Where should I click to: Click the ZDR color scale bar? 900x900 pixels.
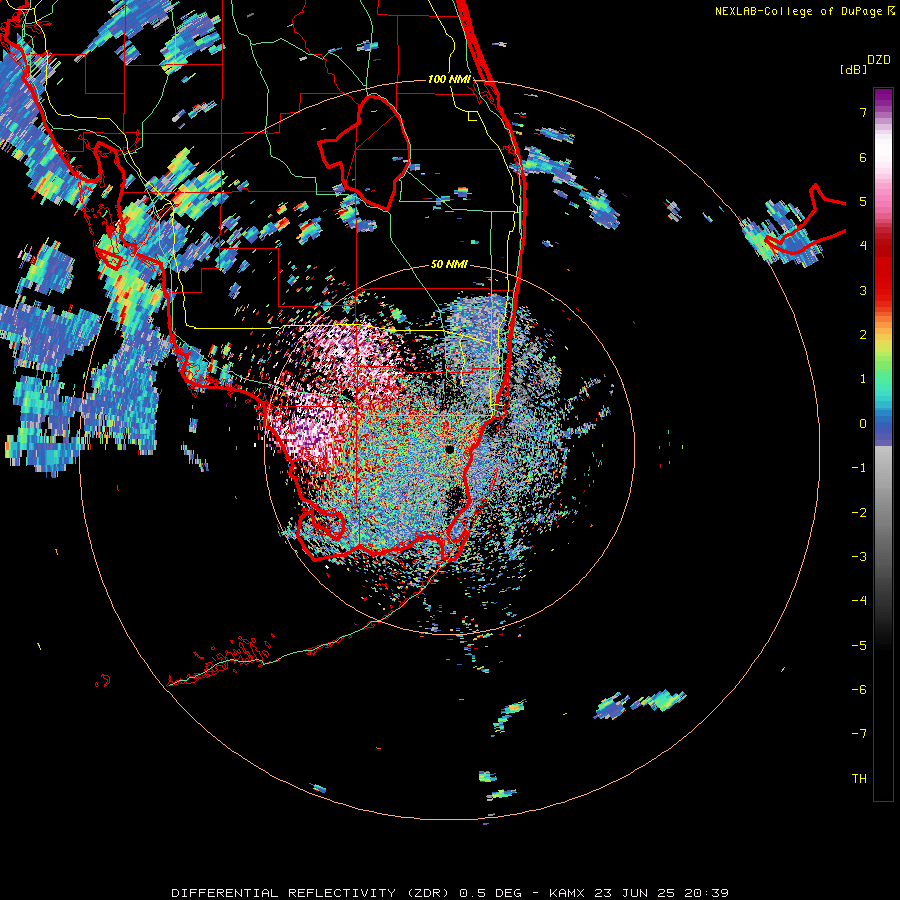[x=883, y=445]
